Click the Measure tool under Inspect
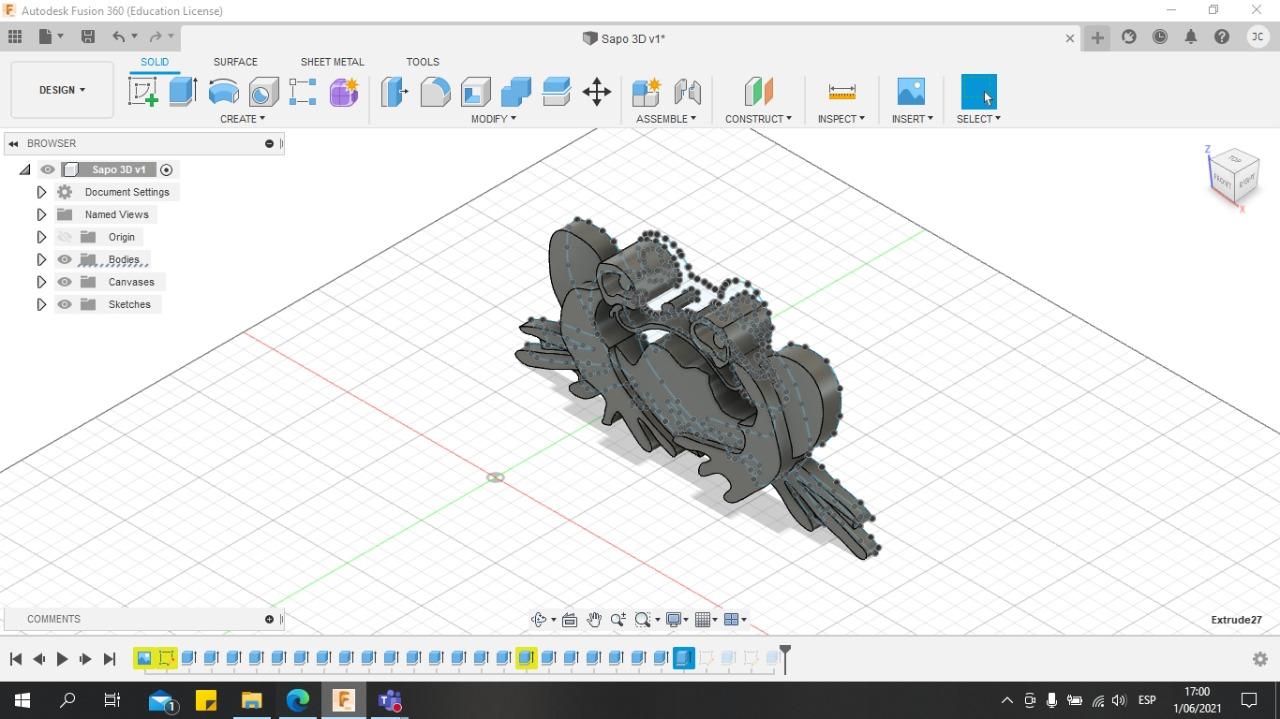 (x=842, y=92)
